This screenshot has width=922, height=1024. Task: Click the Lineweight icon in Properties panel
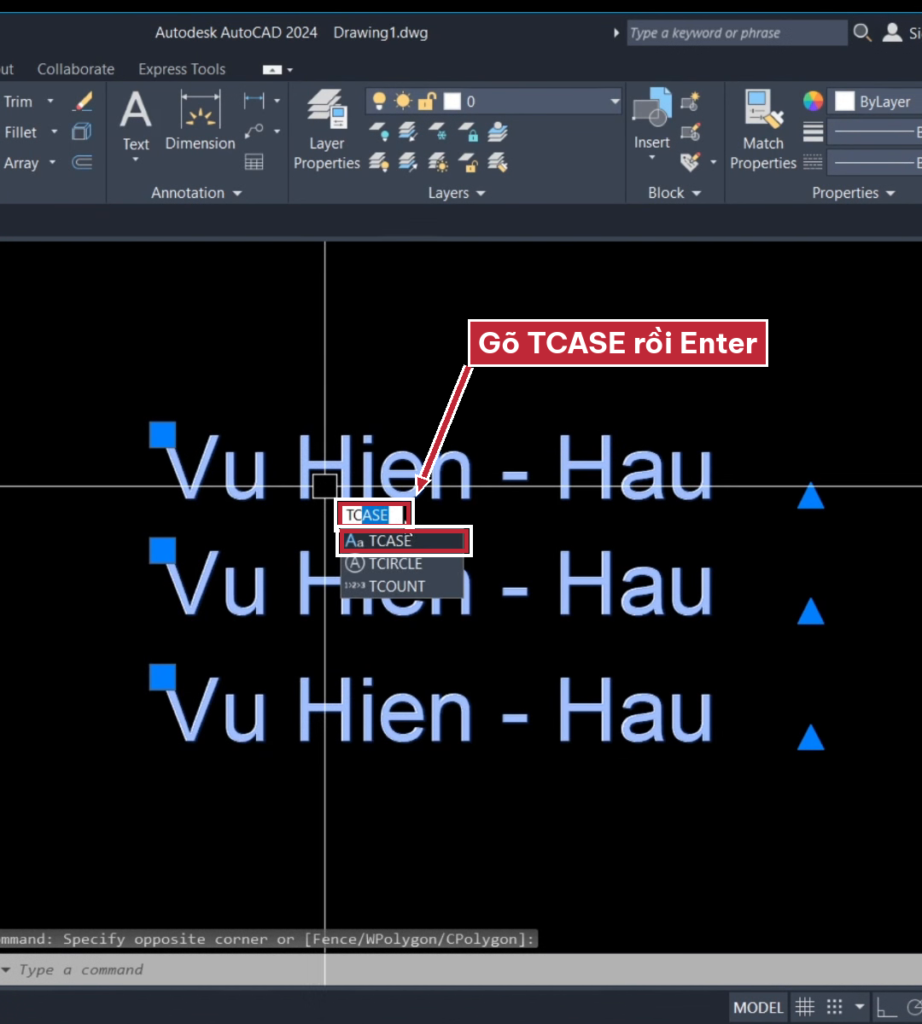(813, 132)
